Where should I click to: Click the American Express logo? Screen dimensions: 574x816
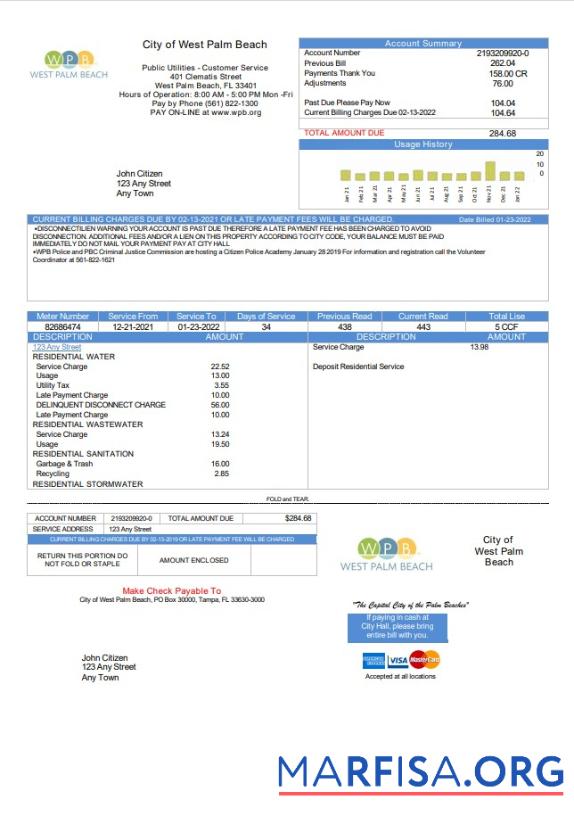[374, 661]
